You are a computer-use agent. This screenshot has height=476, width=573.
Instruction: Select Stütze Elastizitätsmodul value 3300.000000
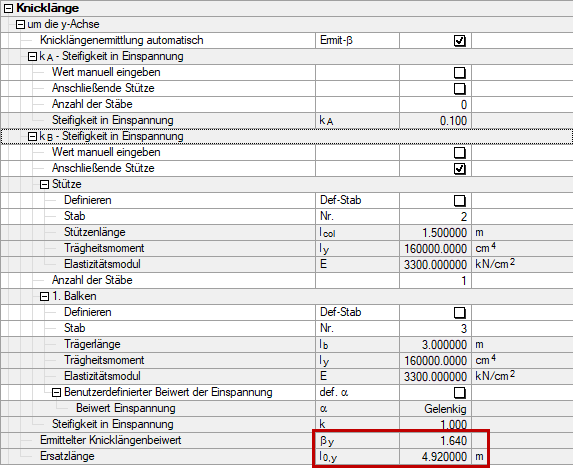click(x=435, y=264)
